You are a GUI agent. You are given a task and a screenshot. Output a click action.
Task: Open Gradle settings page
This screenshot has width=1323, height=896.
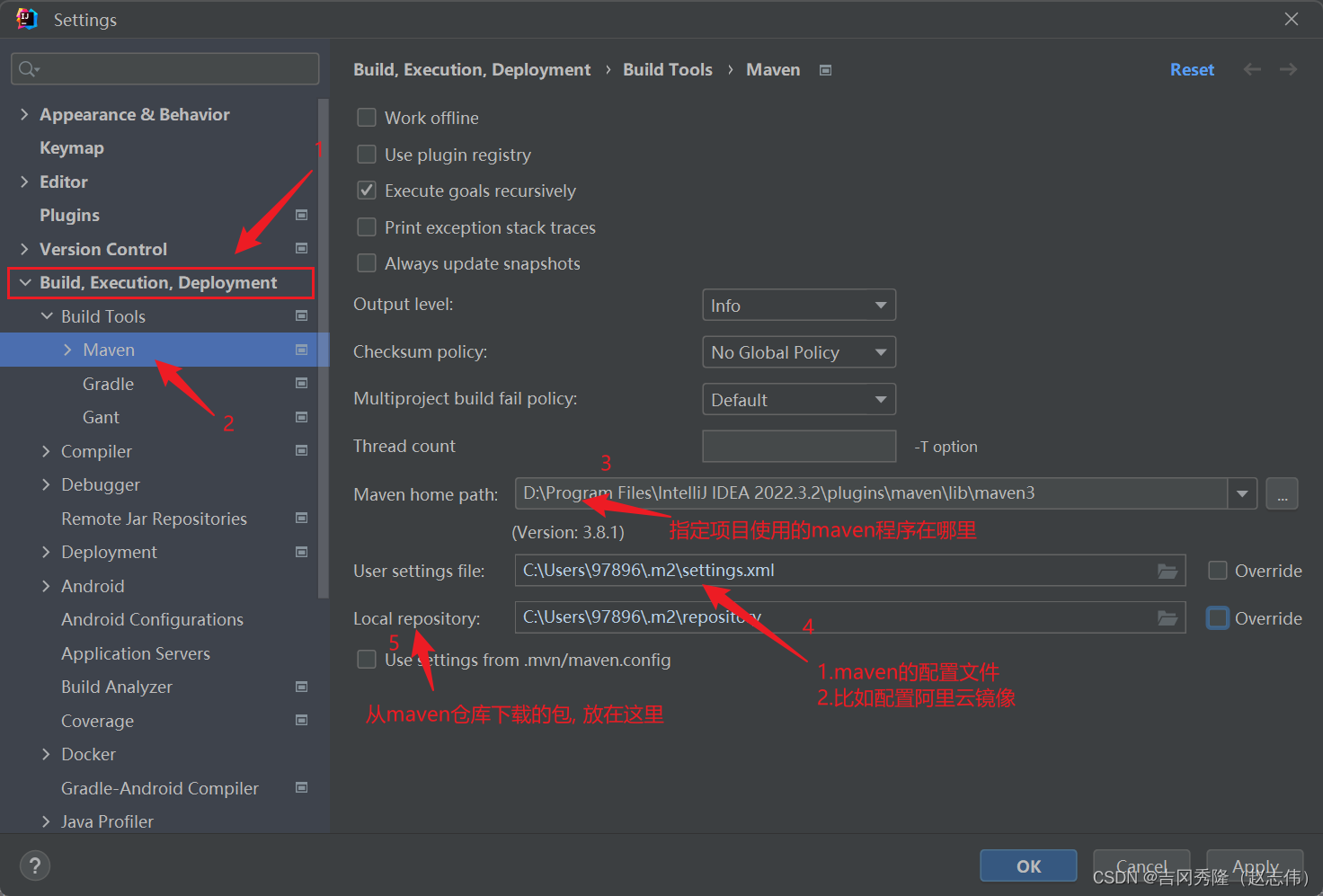coord(108,384)
